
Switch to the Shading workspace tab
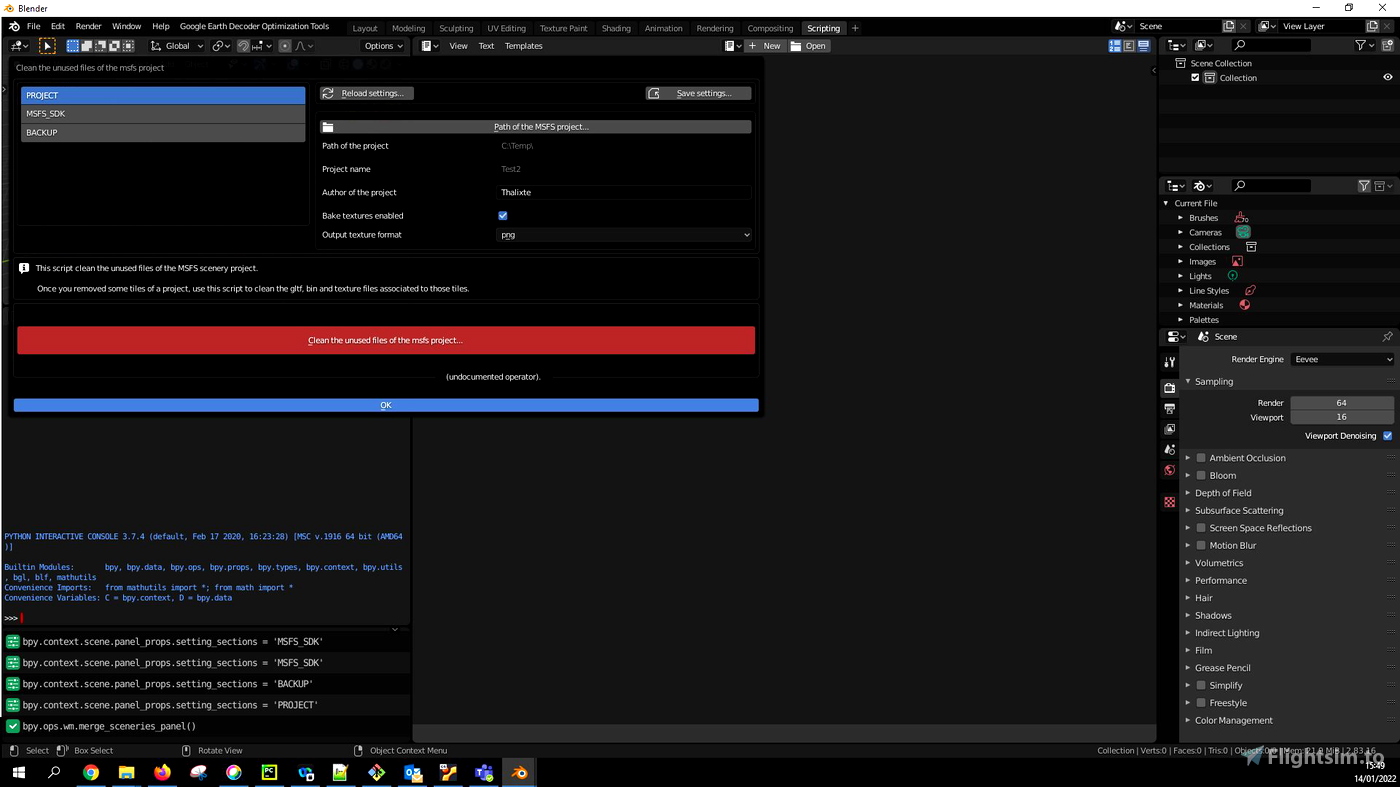coord(616,28)
